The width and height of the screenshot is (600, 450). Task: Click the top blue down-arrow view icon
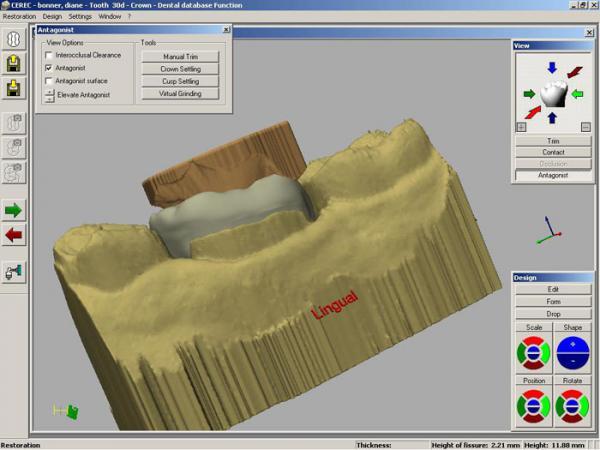tap(548, 69)
